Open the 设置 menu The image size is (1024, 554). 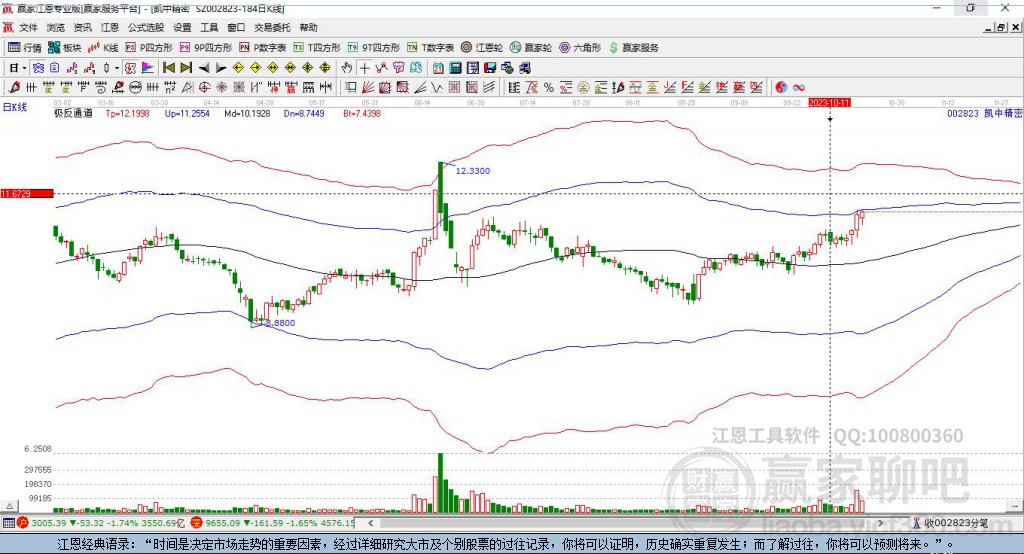tap(182, 27)
